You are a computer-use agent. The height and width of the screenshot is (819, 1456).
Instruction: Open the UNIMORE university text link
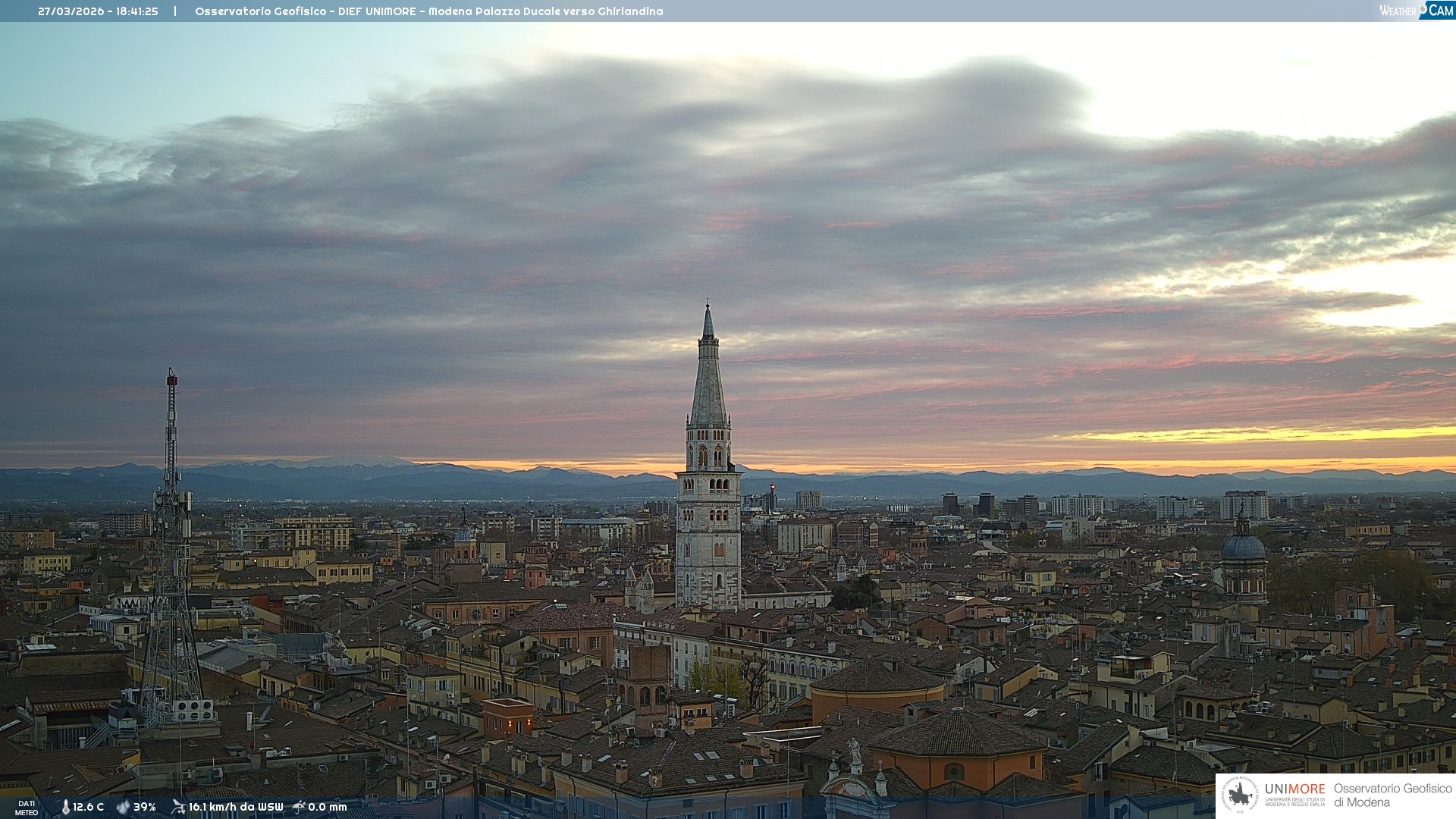[1294, 789]
